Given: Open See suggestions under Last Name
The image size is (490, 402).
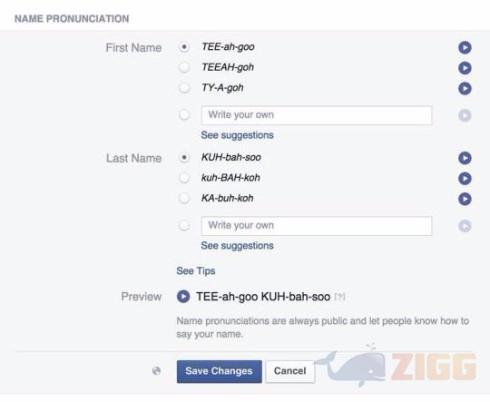Looking at the screenshot, I should click(x=237, y=246).
